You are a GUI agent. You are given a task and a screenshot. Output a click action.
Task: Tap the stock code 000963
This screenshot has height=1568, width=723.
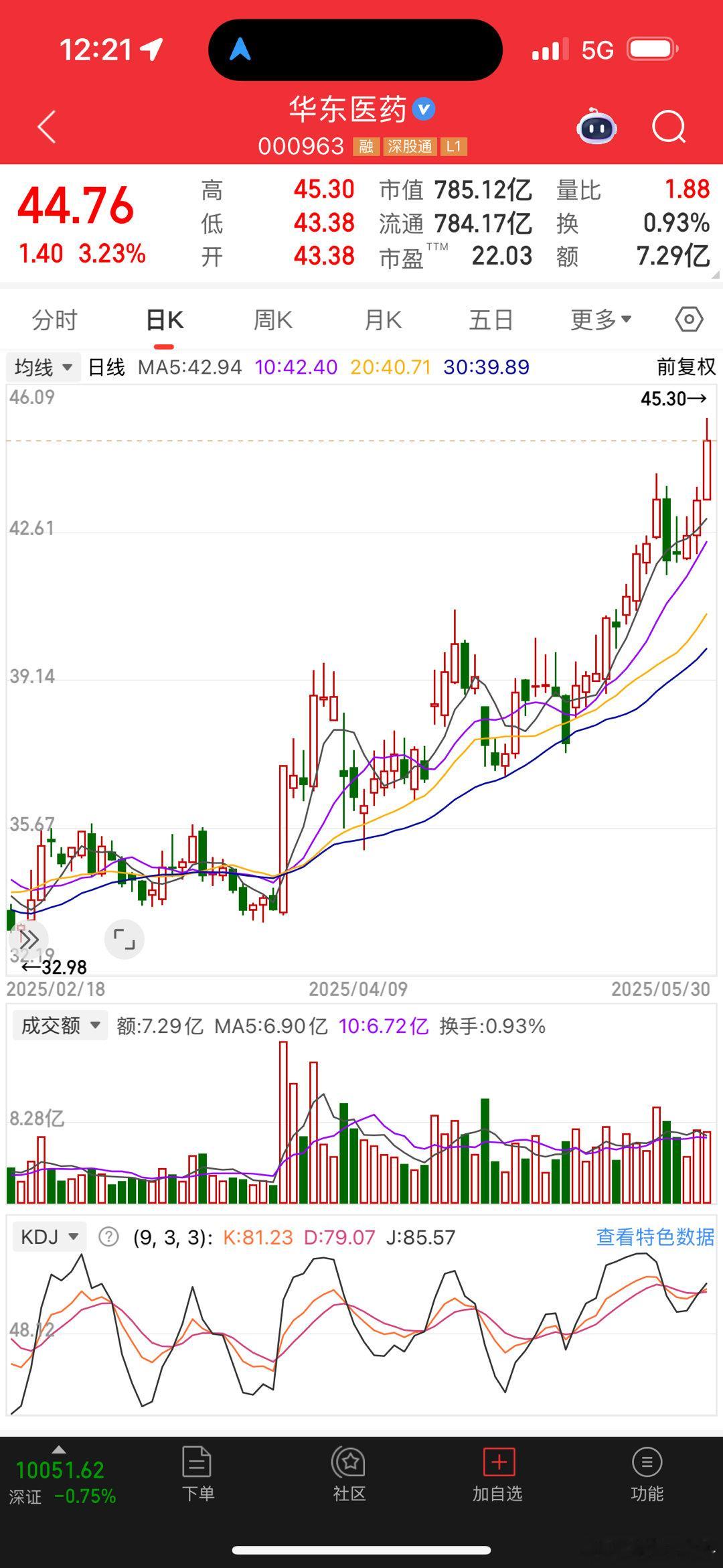[301, 147]
